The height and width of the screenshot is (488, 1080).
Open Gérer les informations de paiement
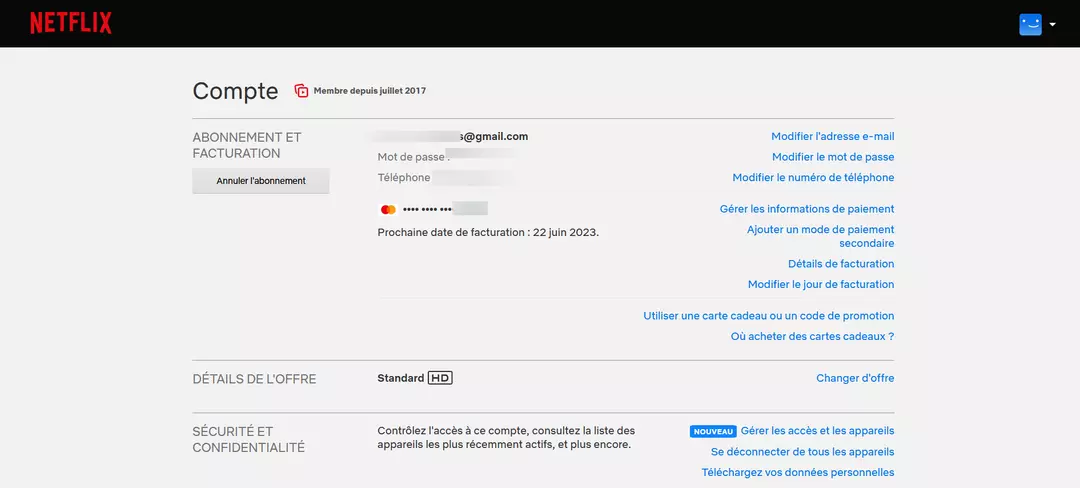(806, 209)
